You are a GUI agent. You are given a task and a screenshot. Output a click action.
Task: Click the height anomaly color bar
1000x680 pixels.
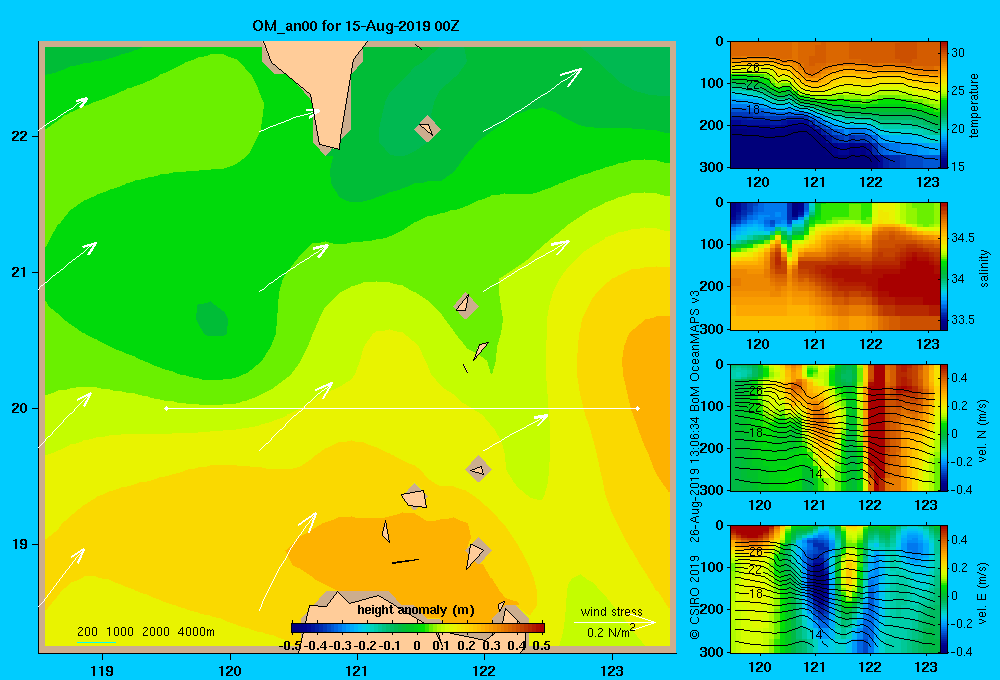pos(418,628)
